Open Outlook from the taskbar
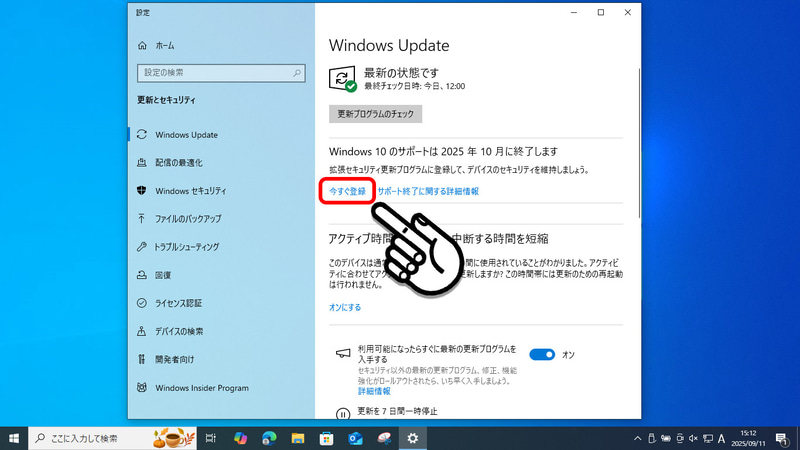The image size is (800, 450). coord(355,438)
